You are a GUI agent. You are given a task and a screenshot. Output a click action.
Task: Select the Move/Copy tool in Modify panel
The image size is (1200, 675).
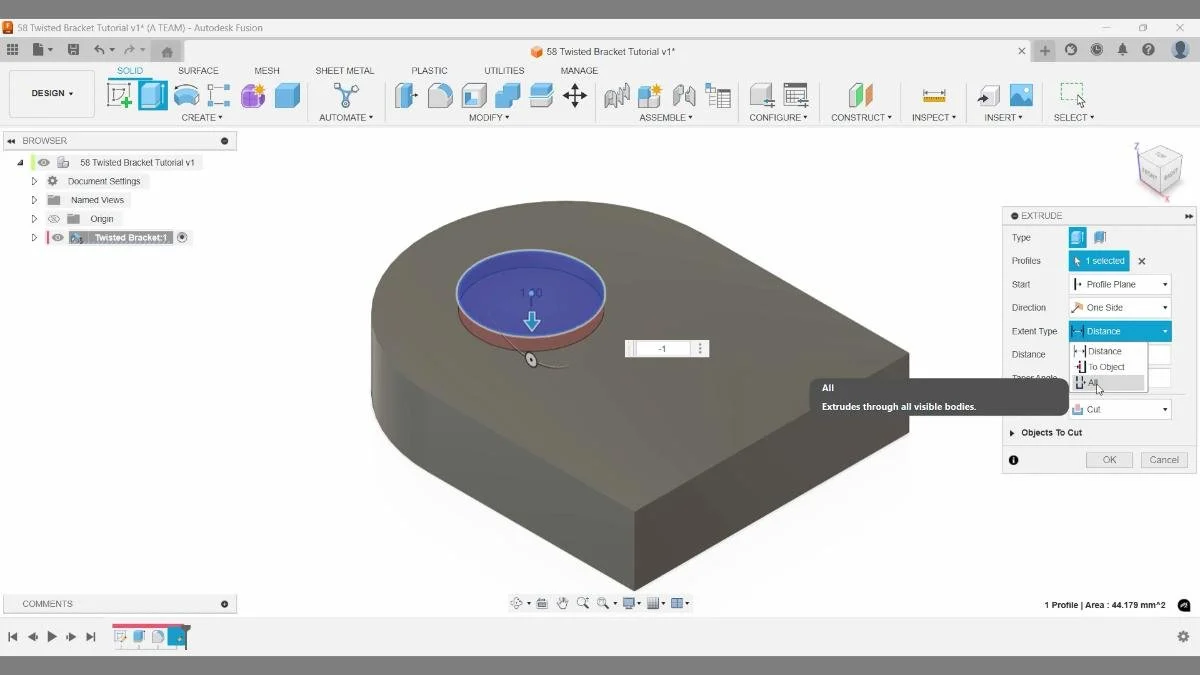(x=576, y=94)
